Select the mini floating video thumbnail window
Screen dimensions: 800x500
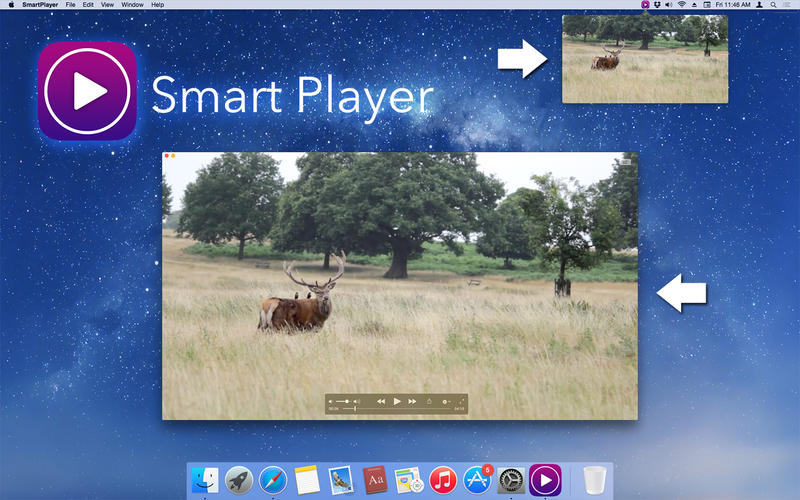tap(645, 59)
